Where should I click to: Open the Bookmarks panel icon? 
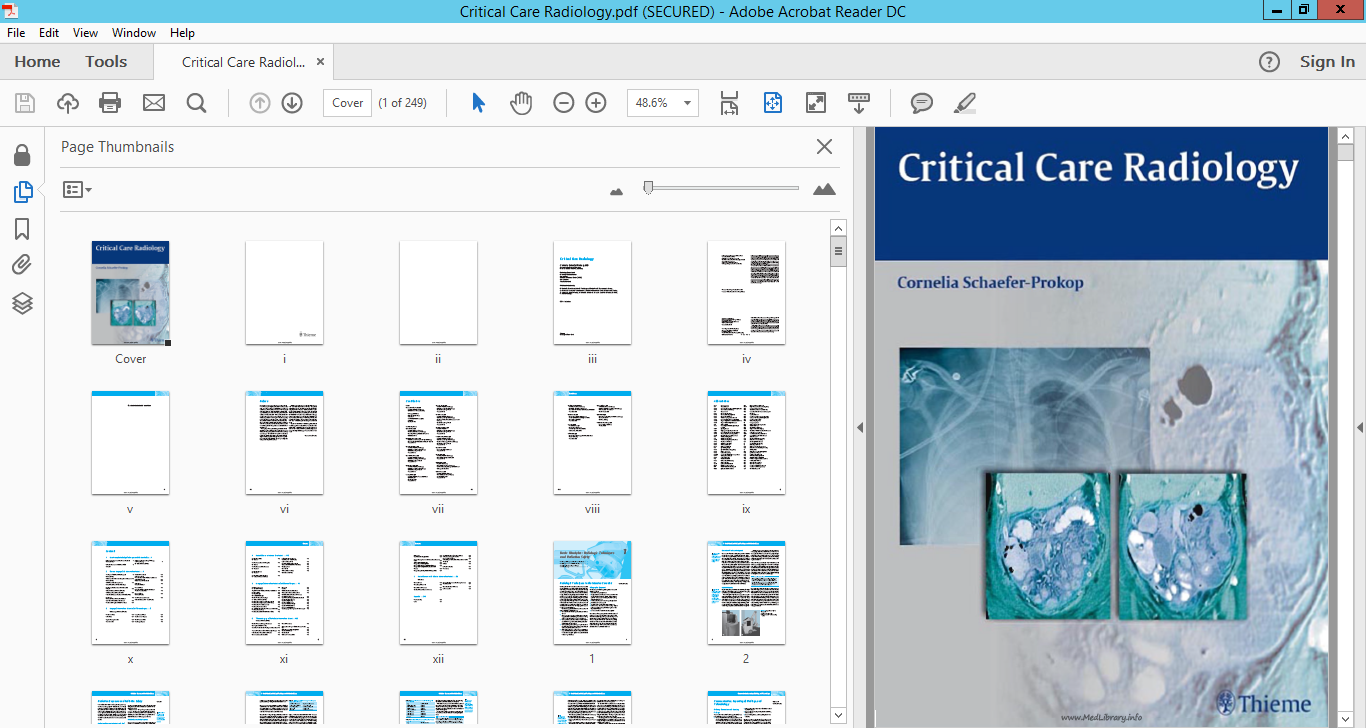coord(22,229)
